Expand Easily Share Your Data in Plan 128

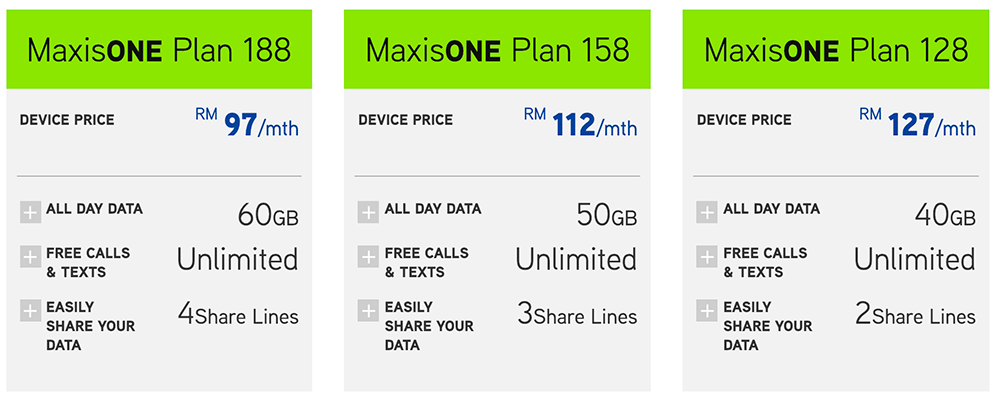pyautogui.click(x=707, y=311)
